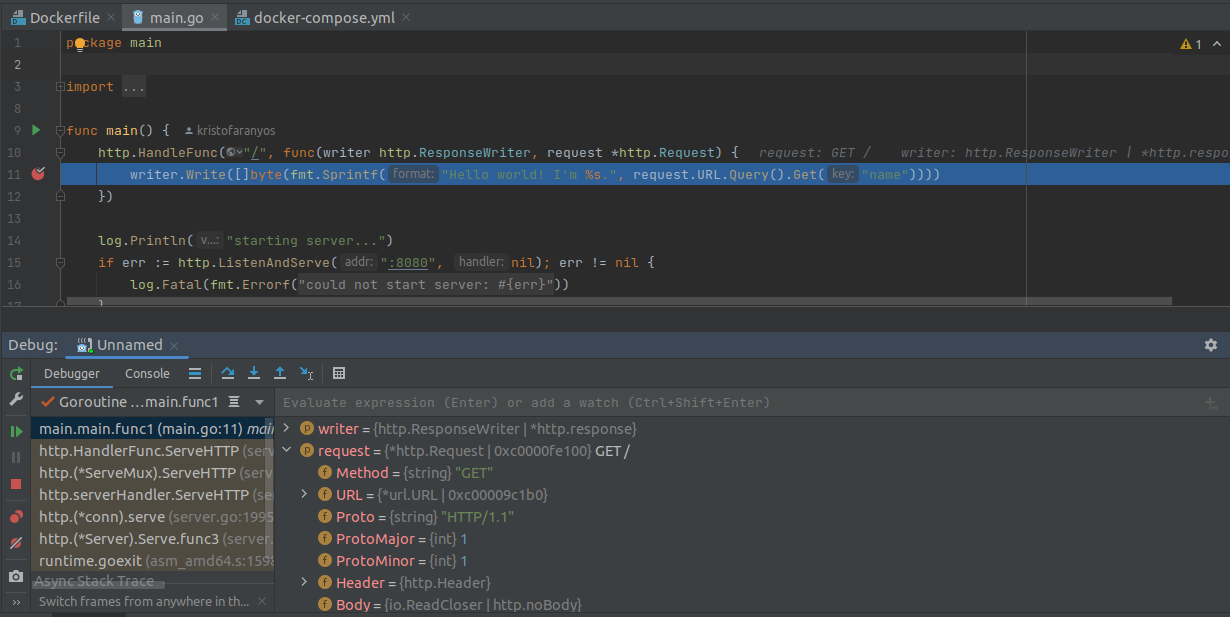The height and width of the screenshot is (617, 1230).
Task: Open debugger settings via the wrench icon
Action: click(16, 402)
